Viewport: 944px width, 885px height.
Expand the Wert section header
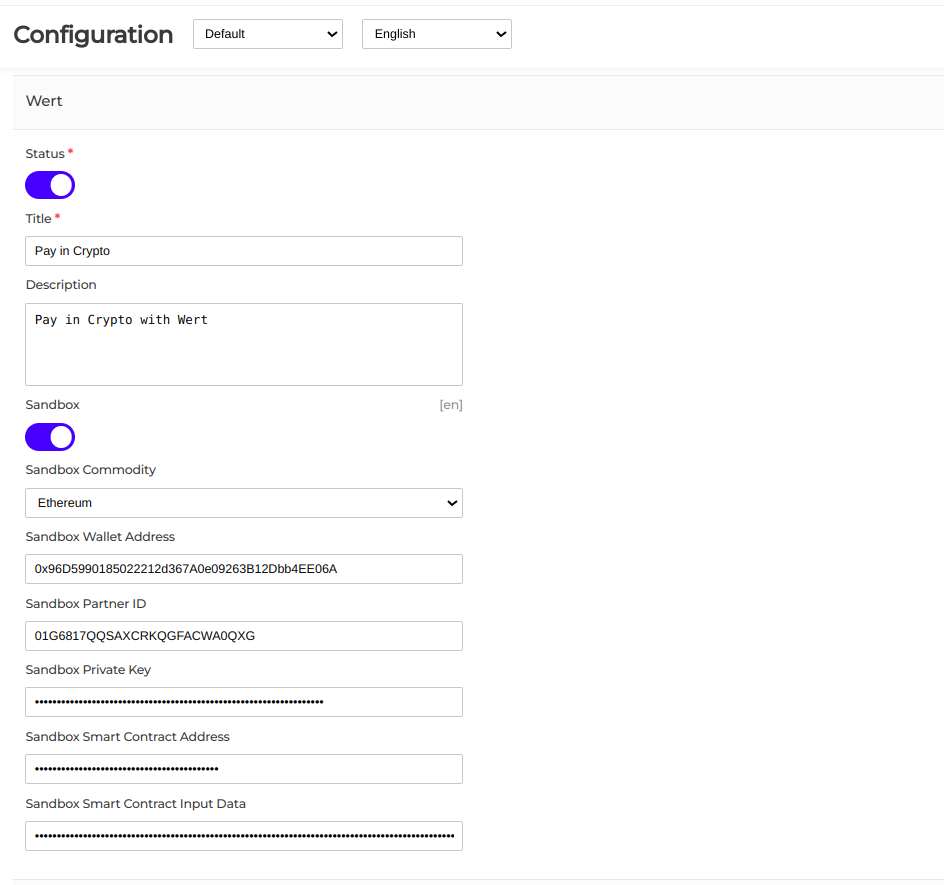(x=44, y=100)
